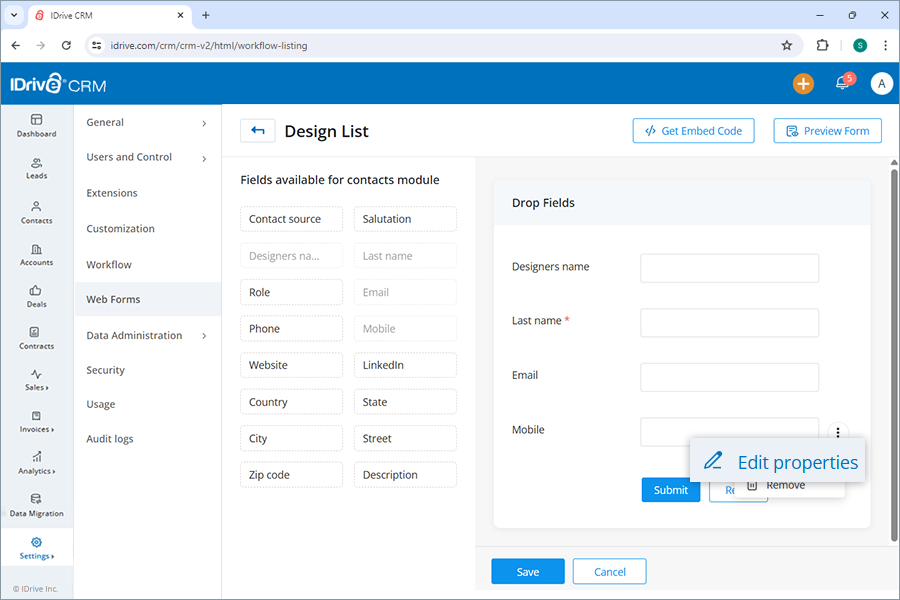Open the Contacts module icon
The image size is (900, 600).
36,211
